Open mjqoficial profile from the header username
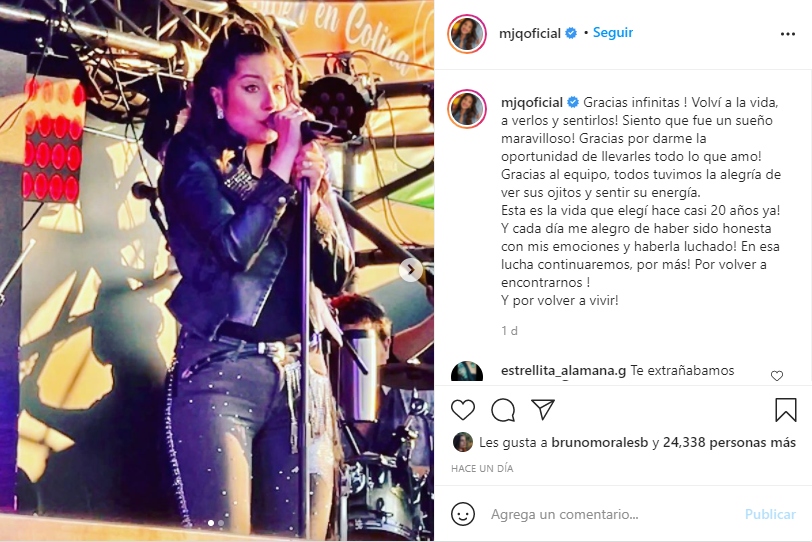The height and width of the screenshot is (542, 812). tap(530, 33)
